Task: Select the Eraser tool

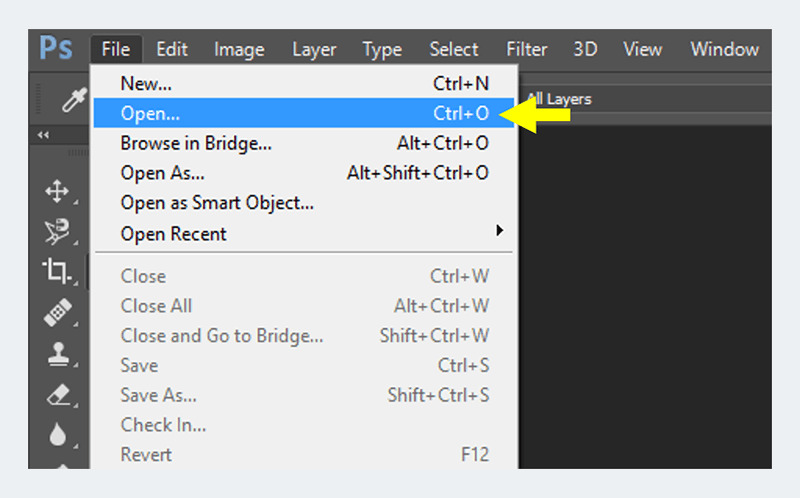Action: coord(58,395)
